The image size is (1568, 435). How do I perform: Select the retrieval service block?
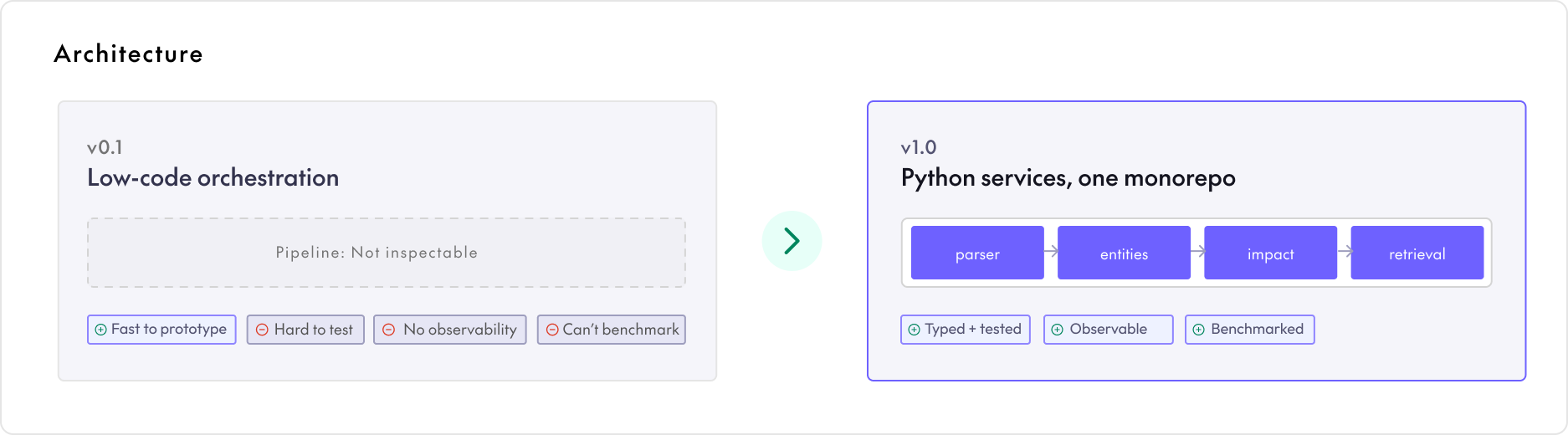pos(1417,253)
